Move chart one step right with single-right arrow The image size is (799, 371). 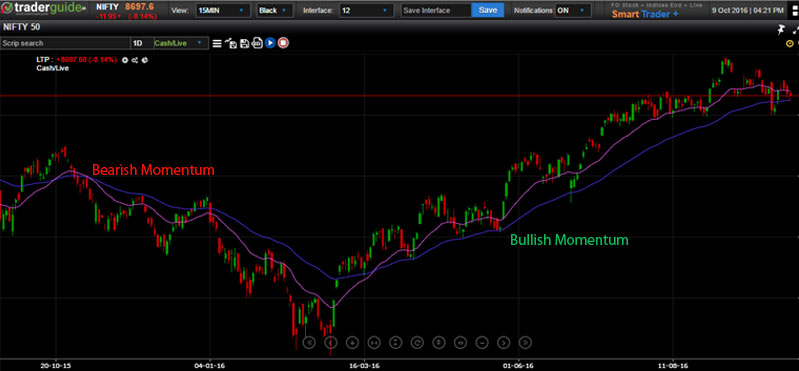tap(504, 342)
